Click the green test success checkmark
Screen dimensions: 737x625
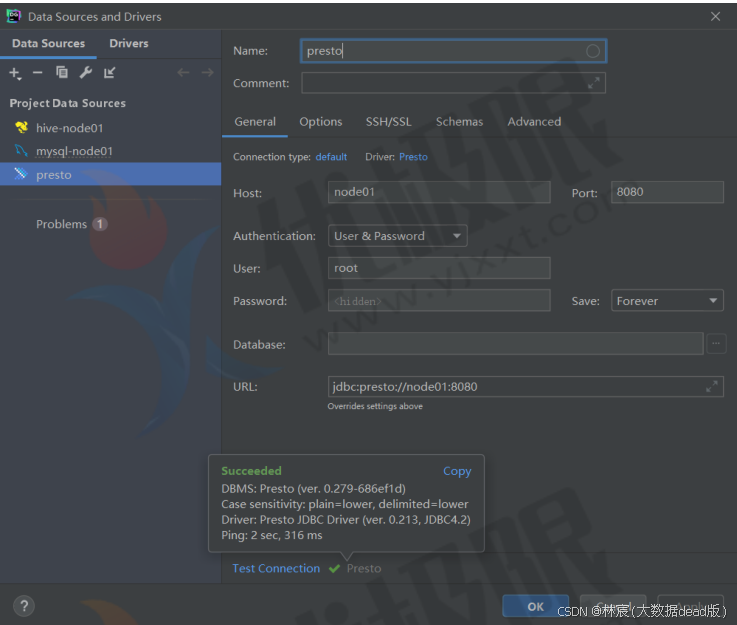coord(334,569)
